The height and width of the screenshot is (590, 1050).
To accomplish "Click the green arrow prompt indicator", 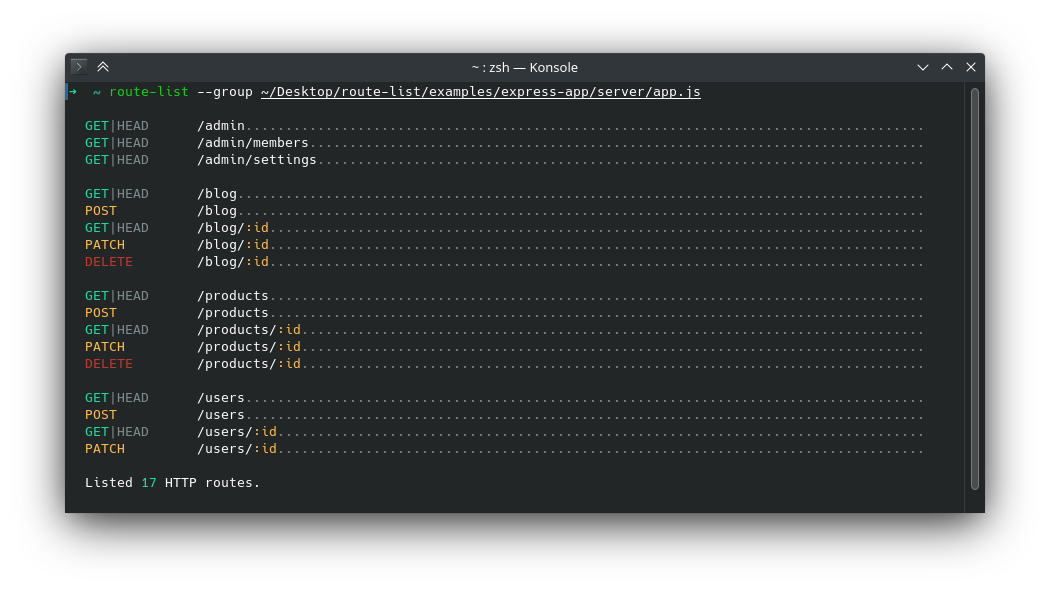I will click(x=71, y=91).
